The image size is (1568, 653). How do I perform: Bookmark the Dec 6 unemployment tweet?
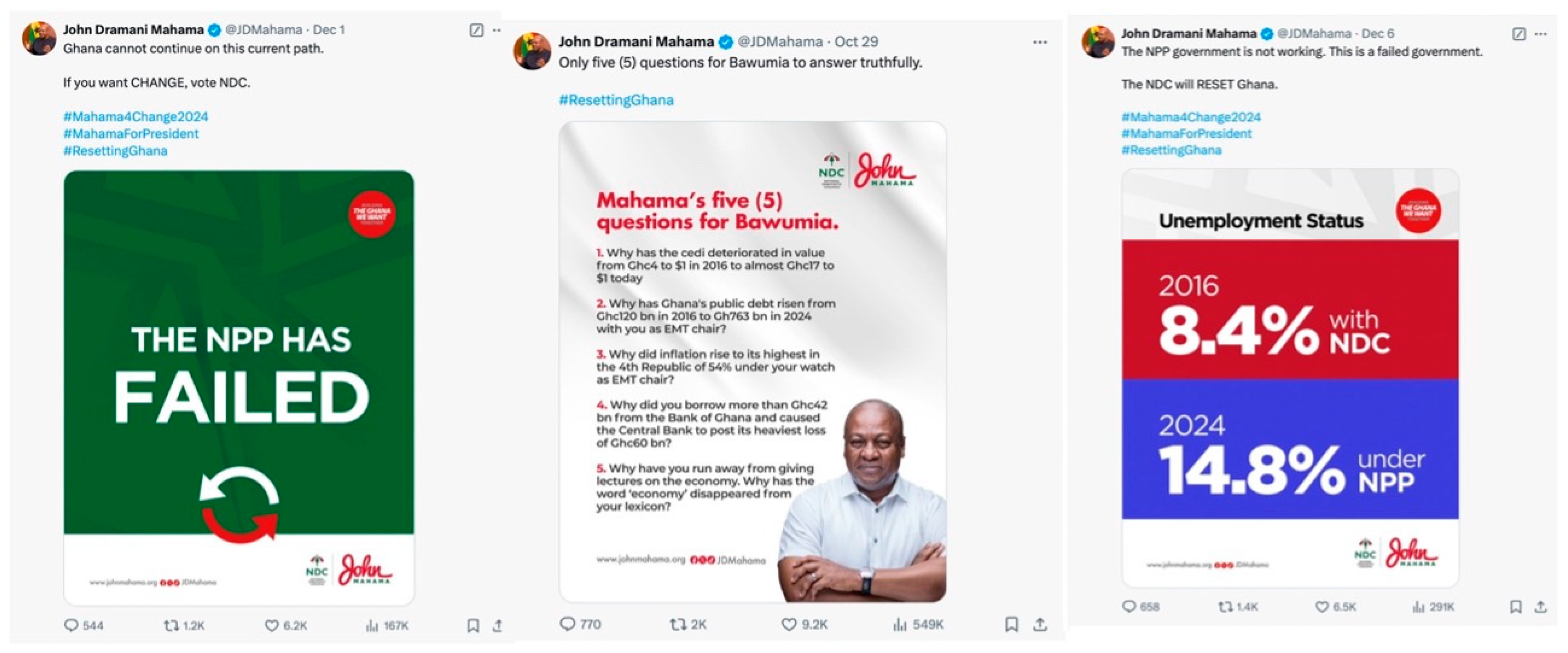click(1516, 607)
